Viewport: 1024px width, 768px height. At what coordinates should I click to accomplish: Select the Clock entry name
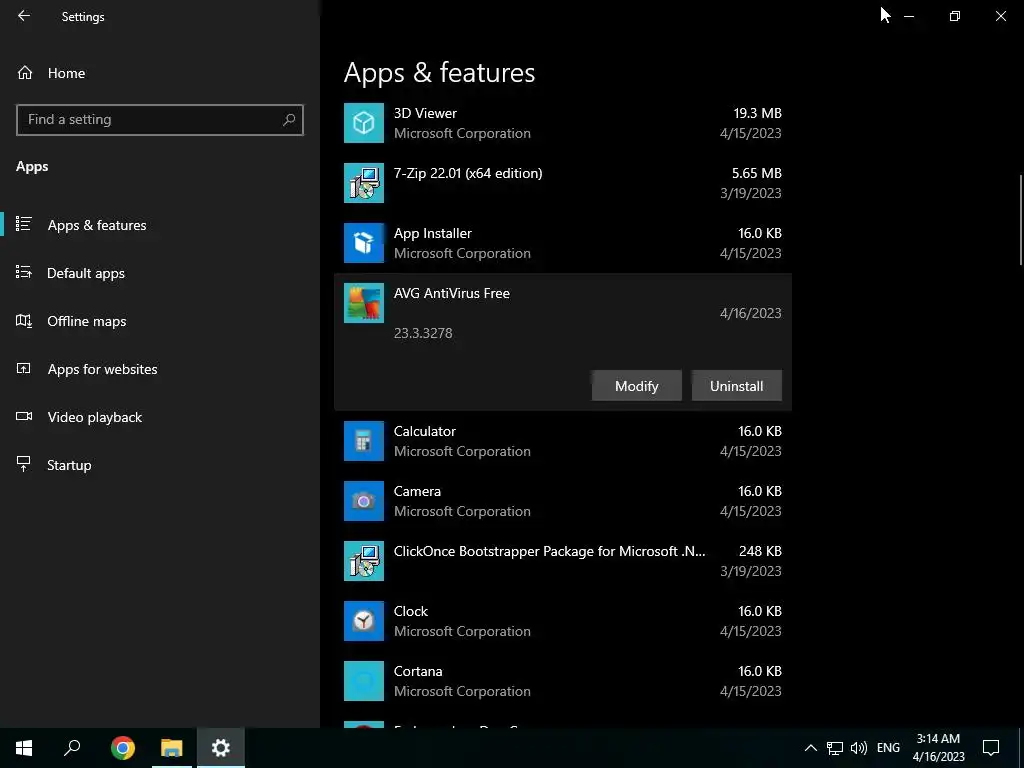(x=411, y=611)
